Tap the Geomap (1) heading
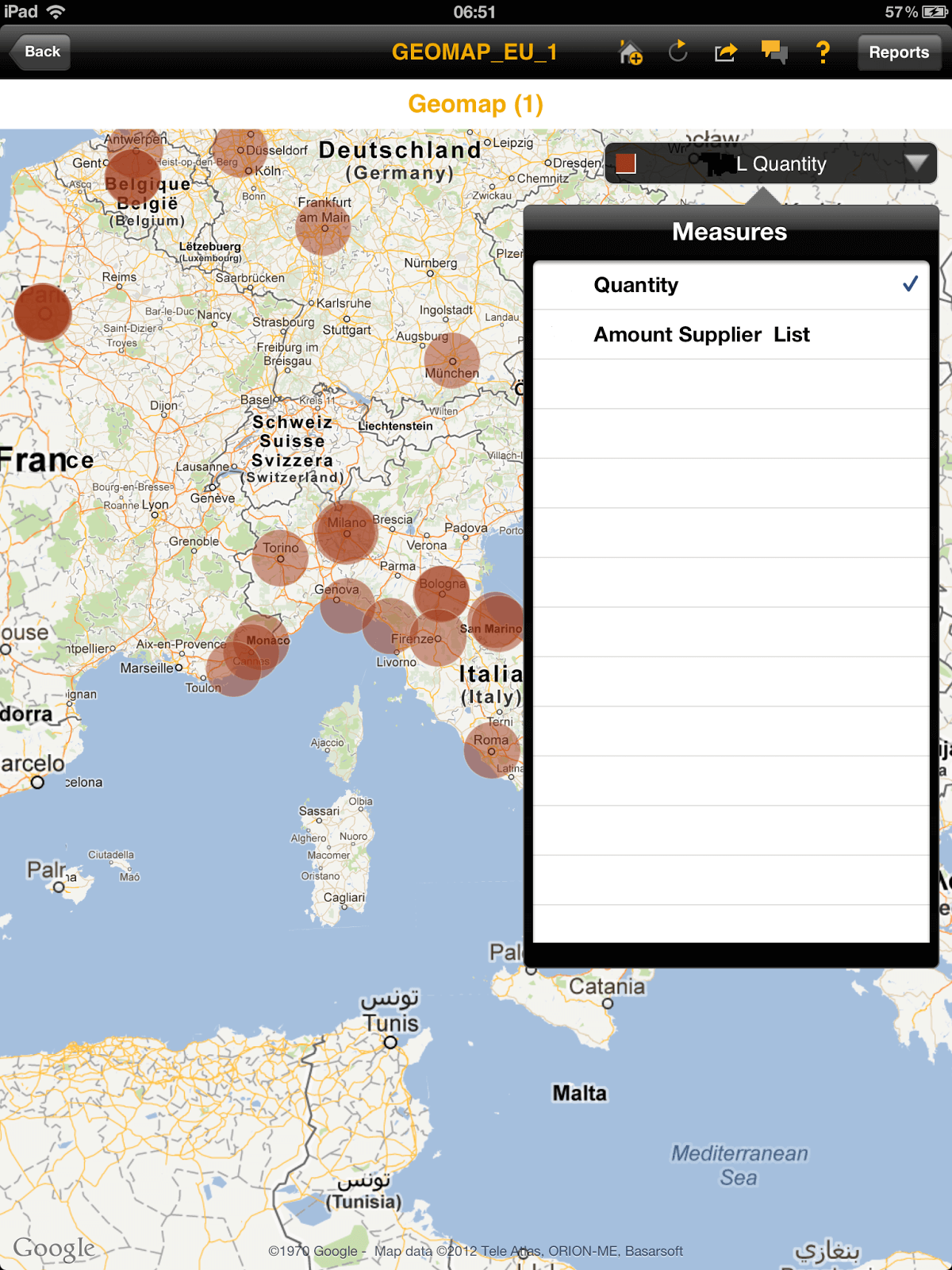The image size is (952, 1270). tap(475, 104)
